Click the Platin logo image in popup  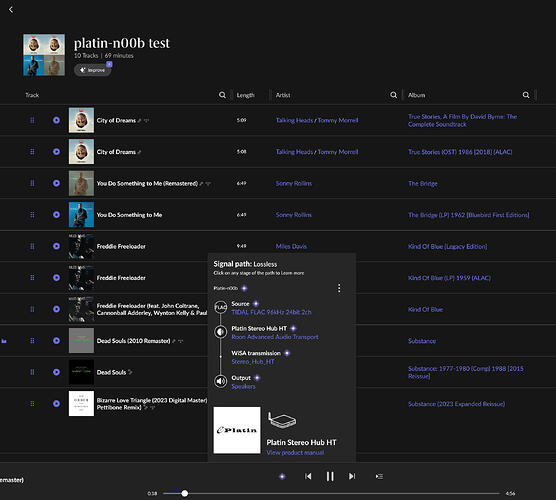click(237, 430)
